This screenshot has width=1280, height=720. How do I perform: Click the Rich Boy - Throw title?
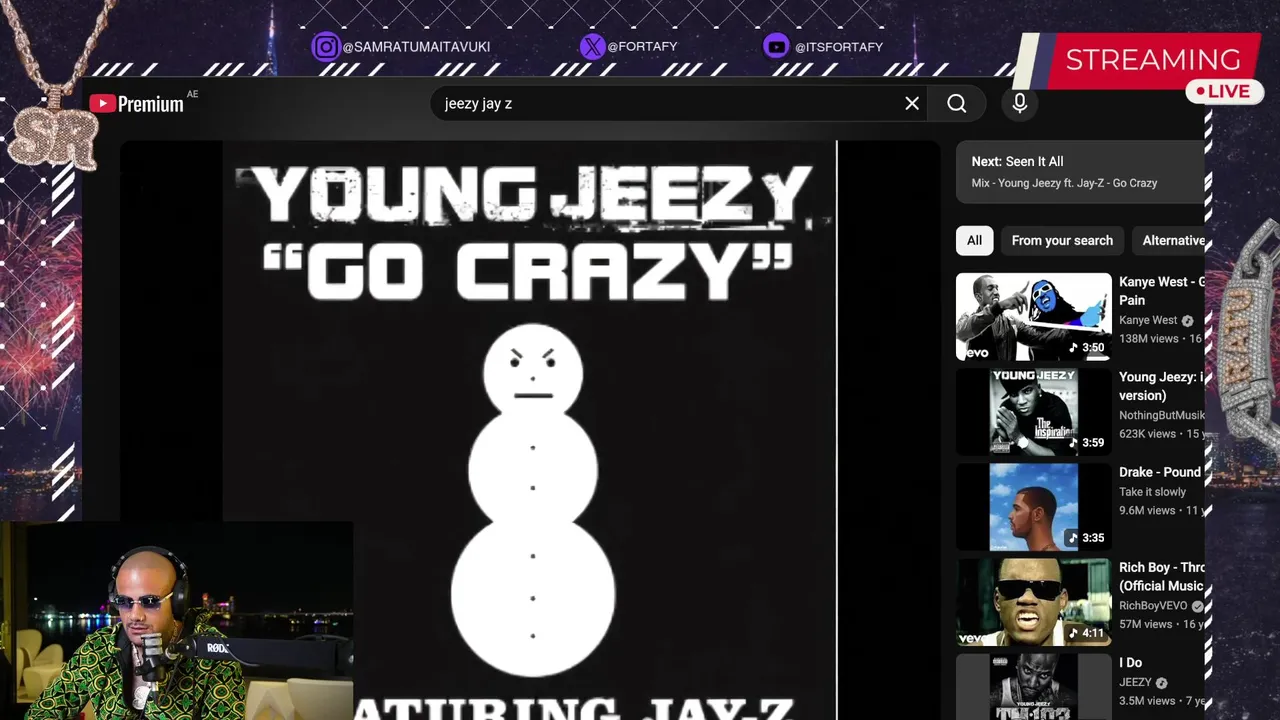[1162, 576]
